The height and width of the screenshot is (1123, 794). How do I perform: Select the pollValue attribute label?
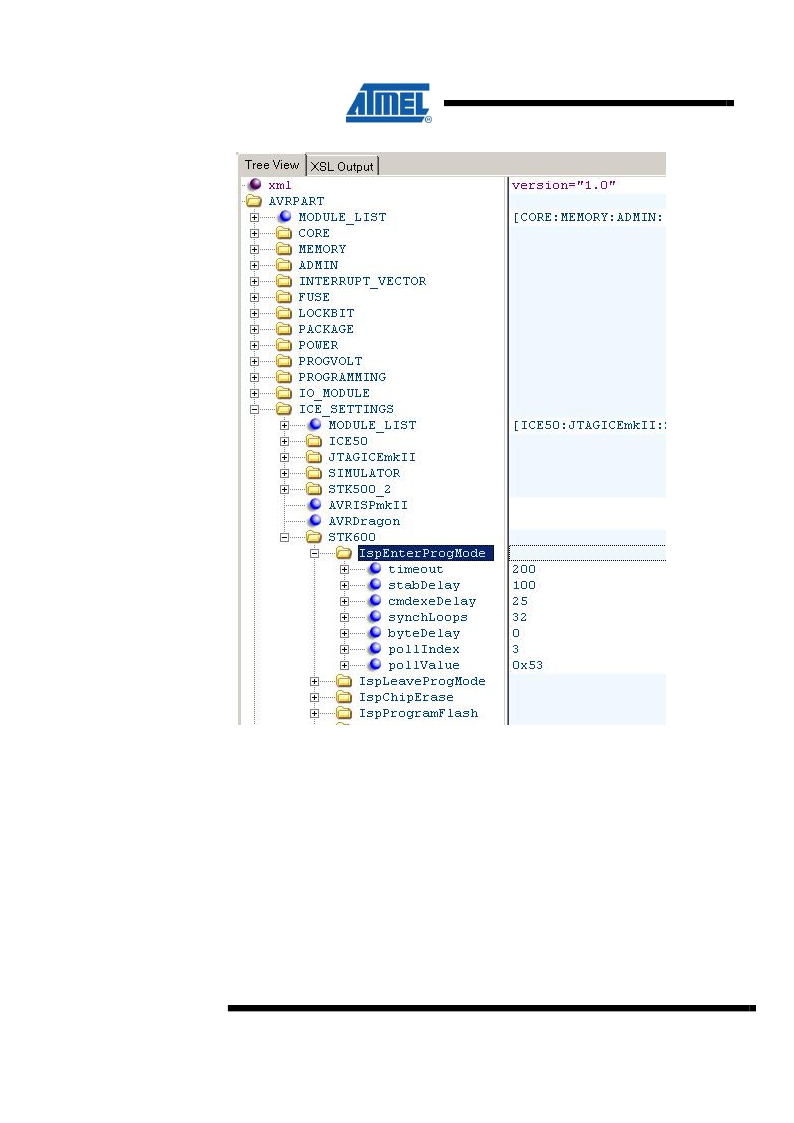tap(424, 665)
